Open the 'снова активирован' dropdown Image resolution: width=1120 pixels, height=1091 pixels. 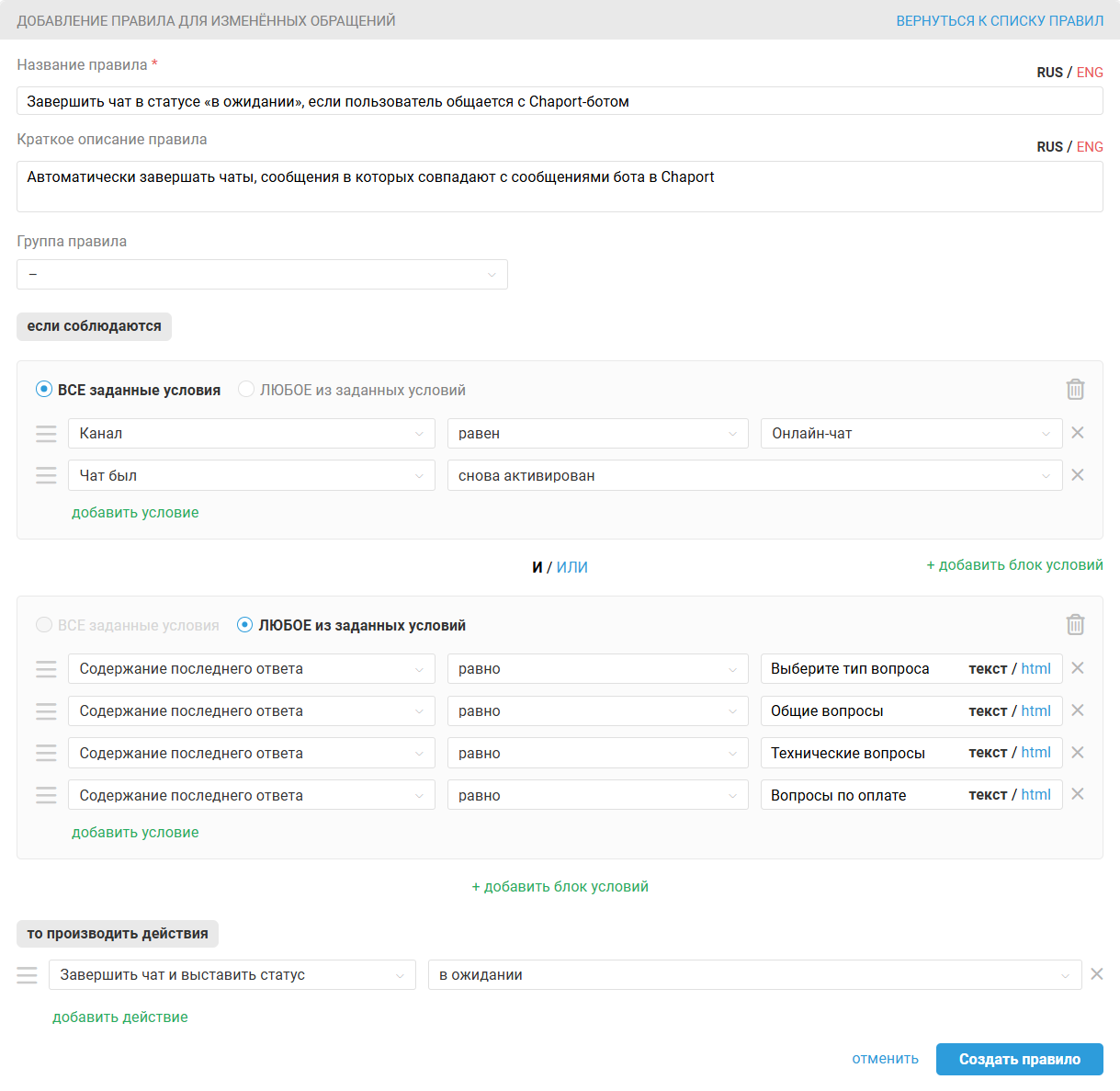click(755, 475)
